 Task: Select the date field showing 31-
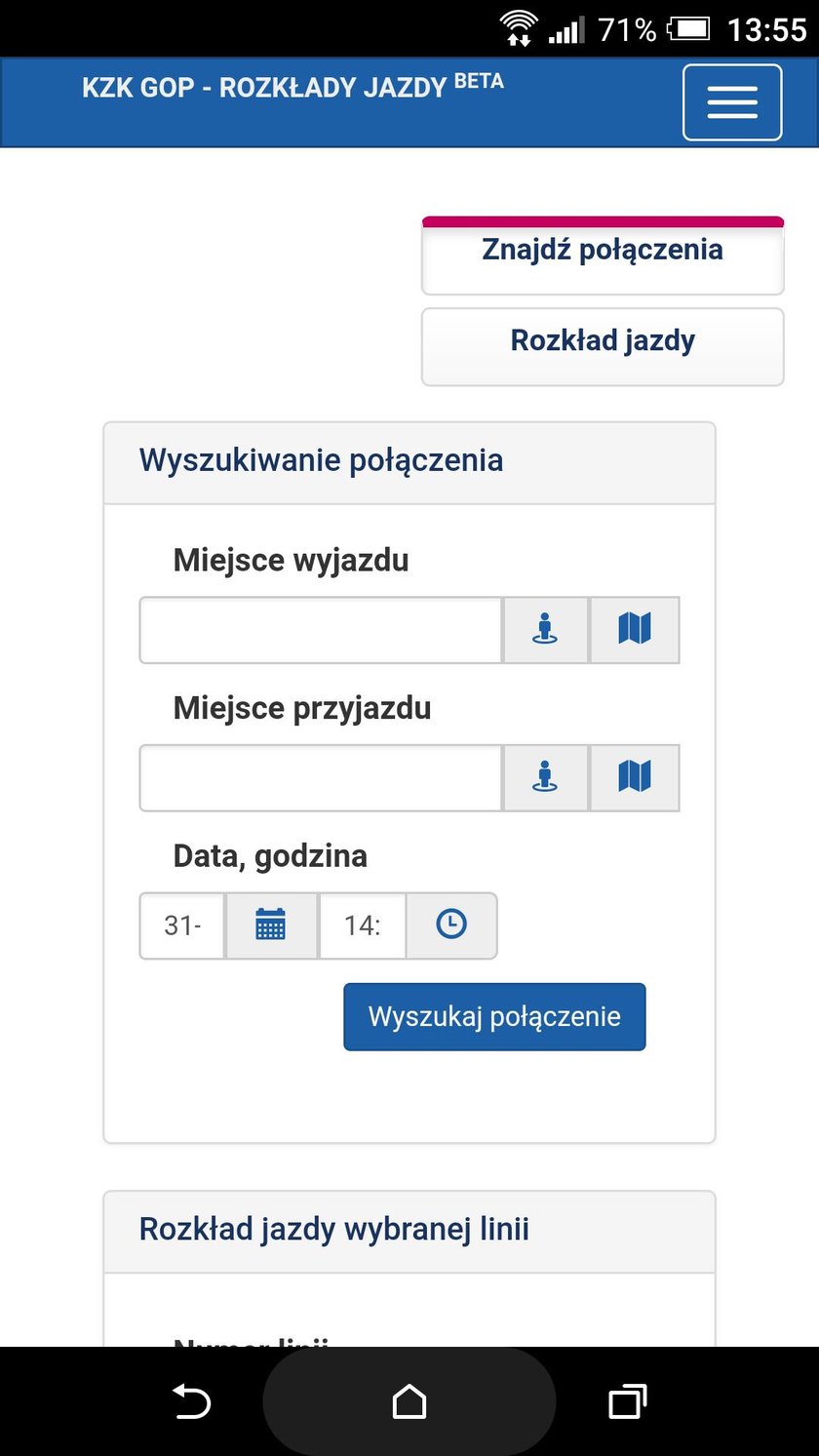point(182,925)
